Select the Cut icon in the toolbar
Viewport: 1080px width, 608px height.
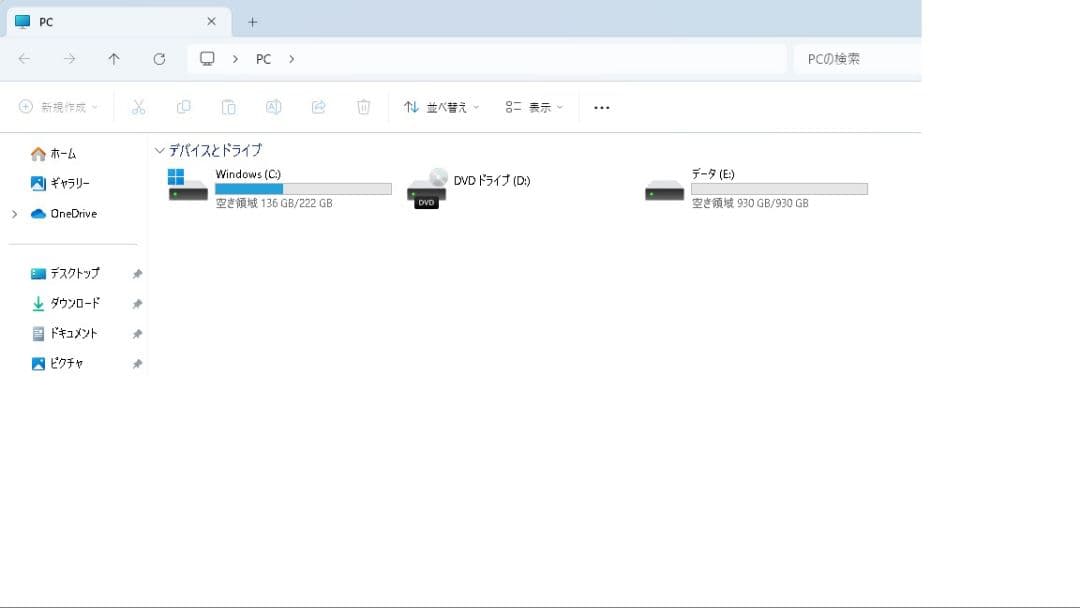pos(139,107)
